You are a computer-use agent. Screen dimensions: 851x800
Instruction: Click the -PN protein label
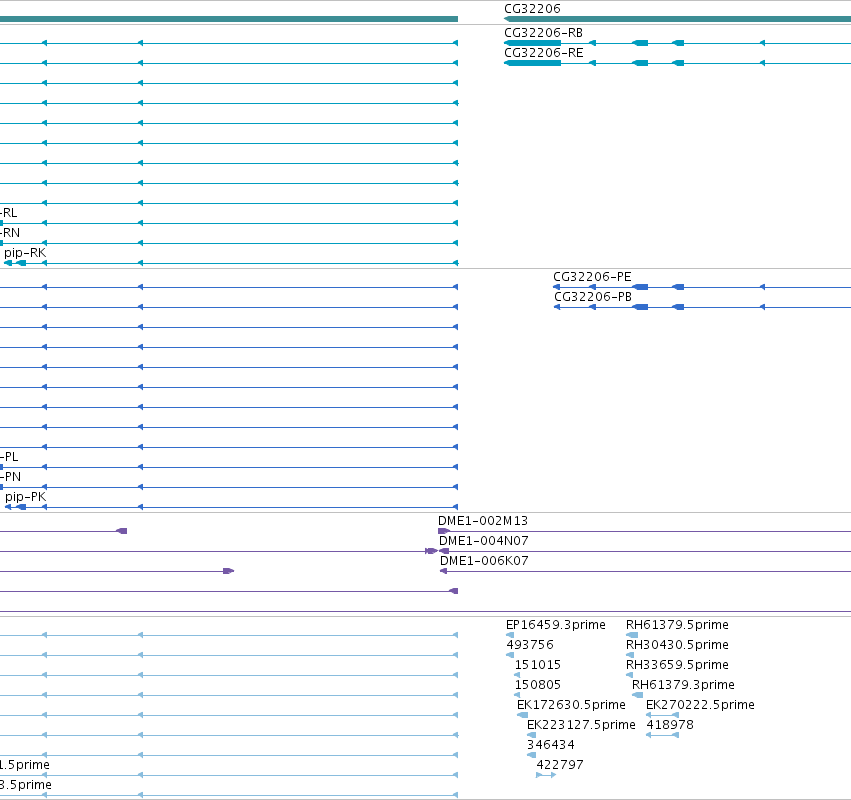pyautogui.click(x=10, y=477)
